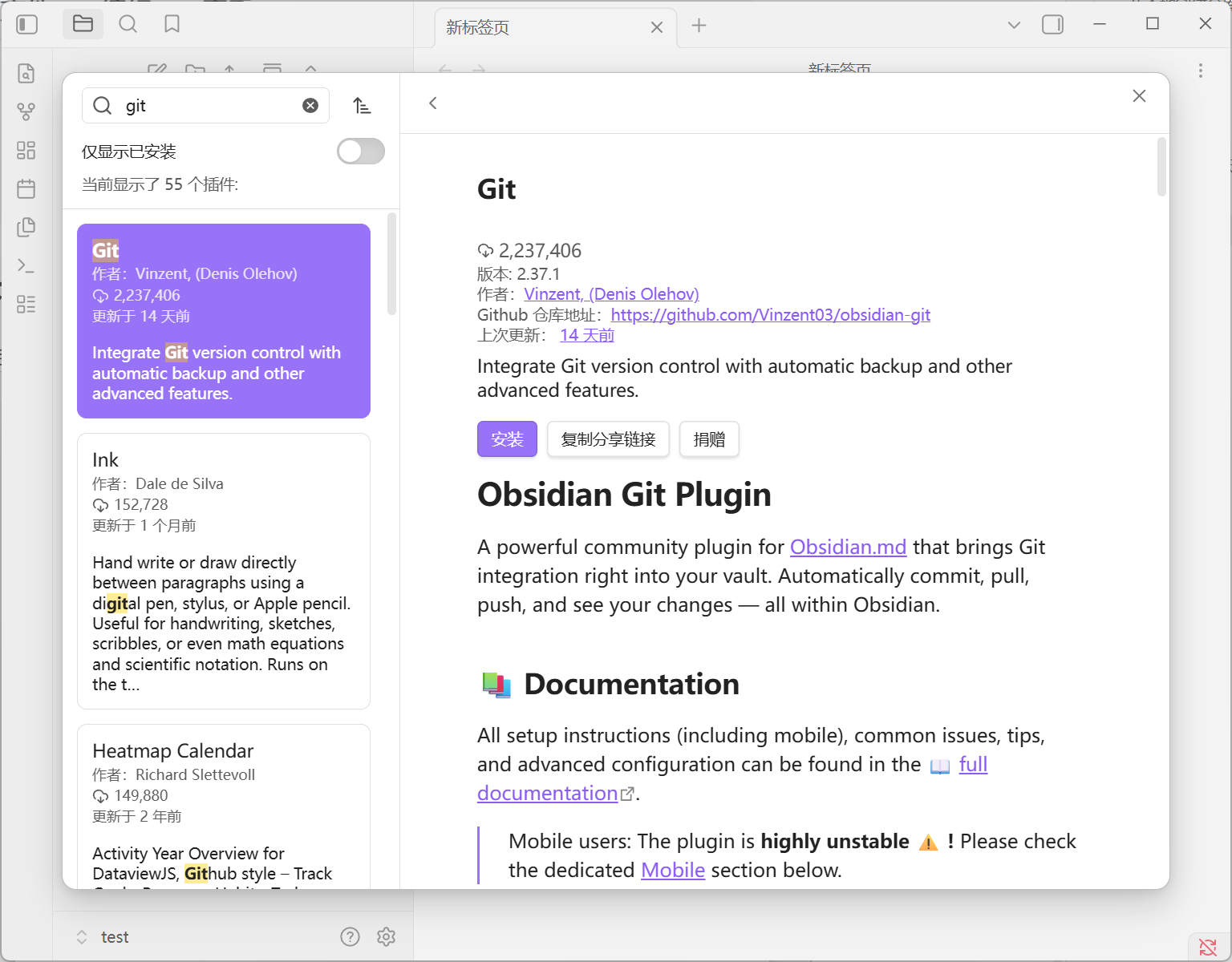The width and height of the screenshot is (1232, 962).
Task: Click the sync status icon in the bottom-right corner
Action: coord(1207,947)
